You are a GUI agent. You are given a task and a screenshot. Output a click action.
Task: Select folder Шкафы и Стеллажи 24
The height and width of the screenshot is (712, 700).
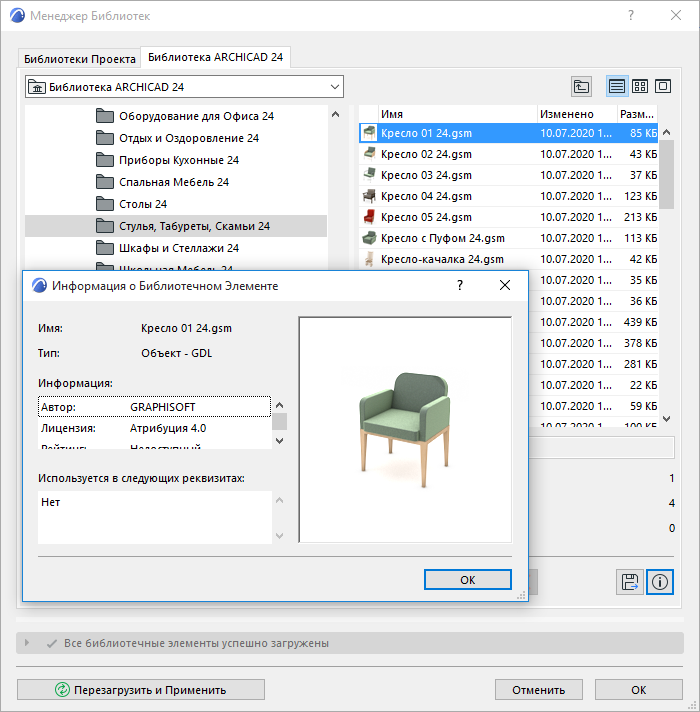pos(176,248)
